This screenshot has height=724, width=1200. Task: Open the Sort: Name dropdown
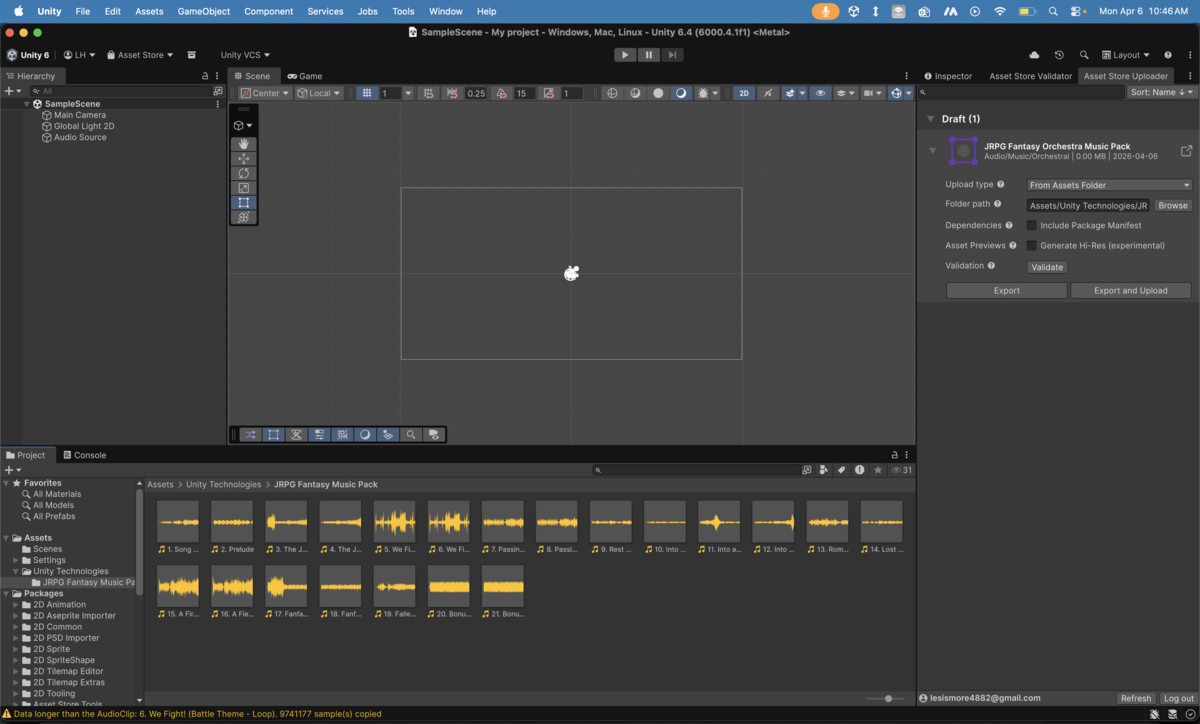(1162, 92)
